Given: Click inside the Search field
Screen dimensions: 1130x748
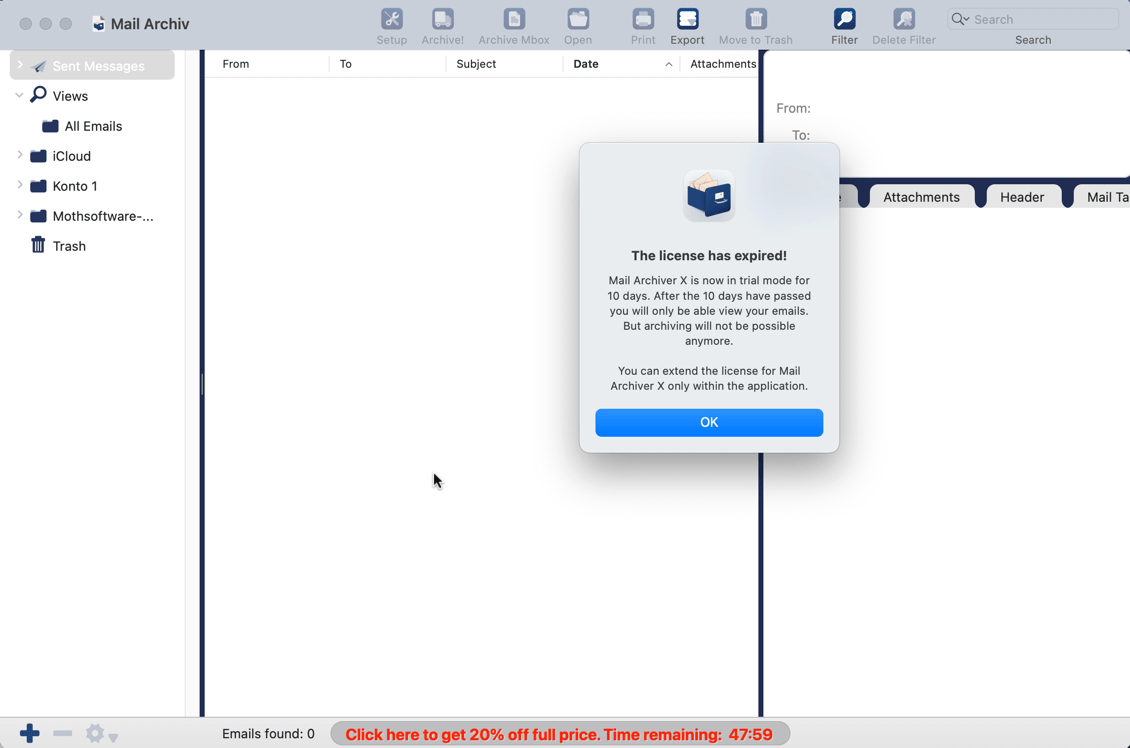Looking at the screenshot, I should [x=1040, y=19].
